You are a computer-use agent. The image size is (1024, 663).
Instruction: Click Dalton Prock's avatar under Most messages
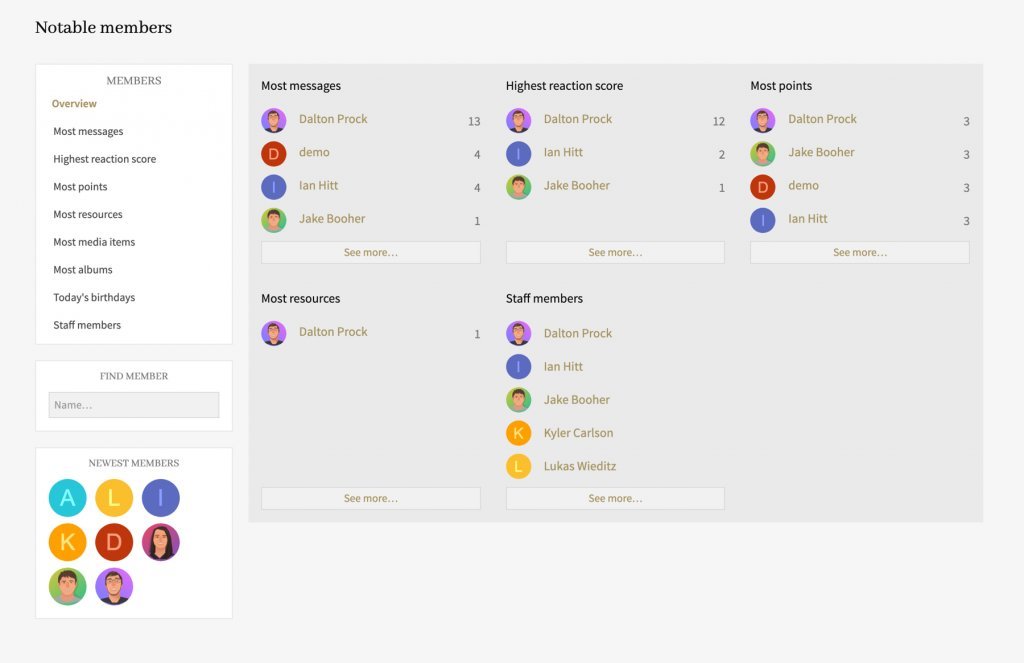274,120
